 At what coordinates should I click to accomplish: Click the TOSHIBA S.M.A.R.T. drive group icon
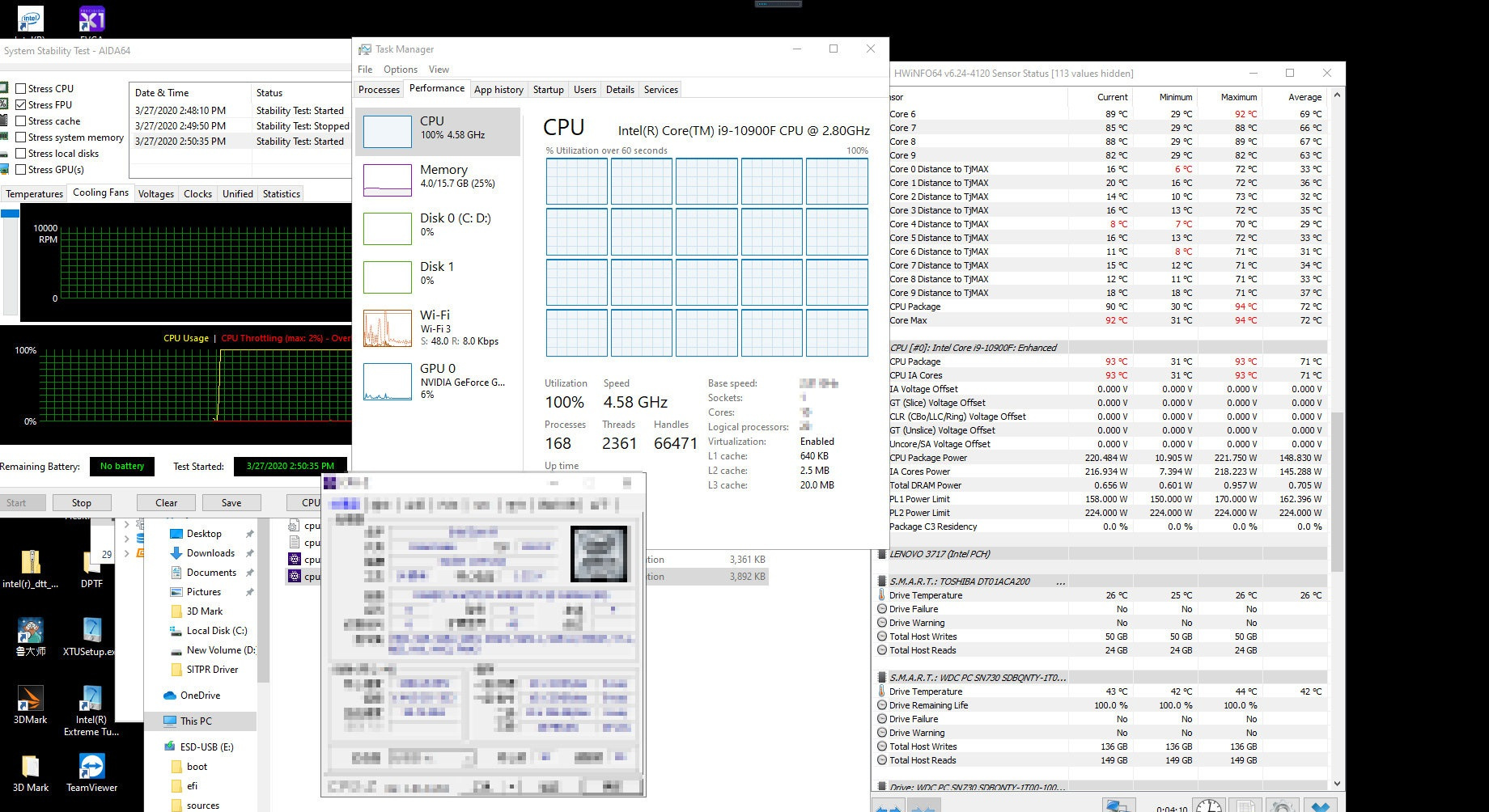[881, 582]
